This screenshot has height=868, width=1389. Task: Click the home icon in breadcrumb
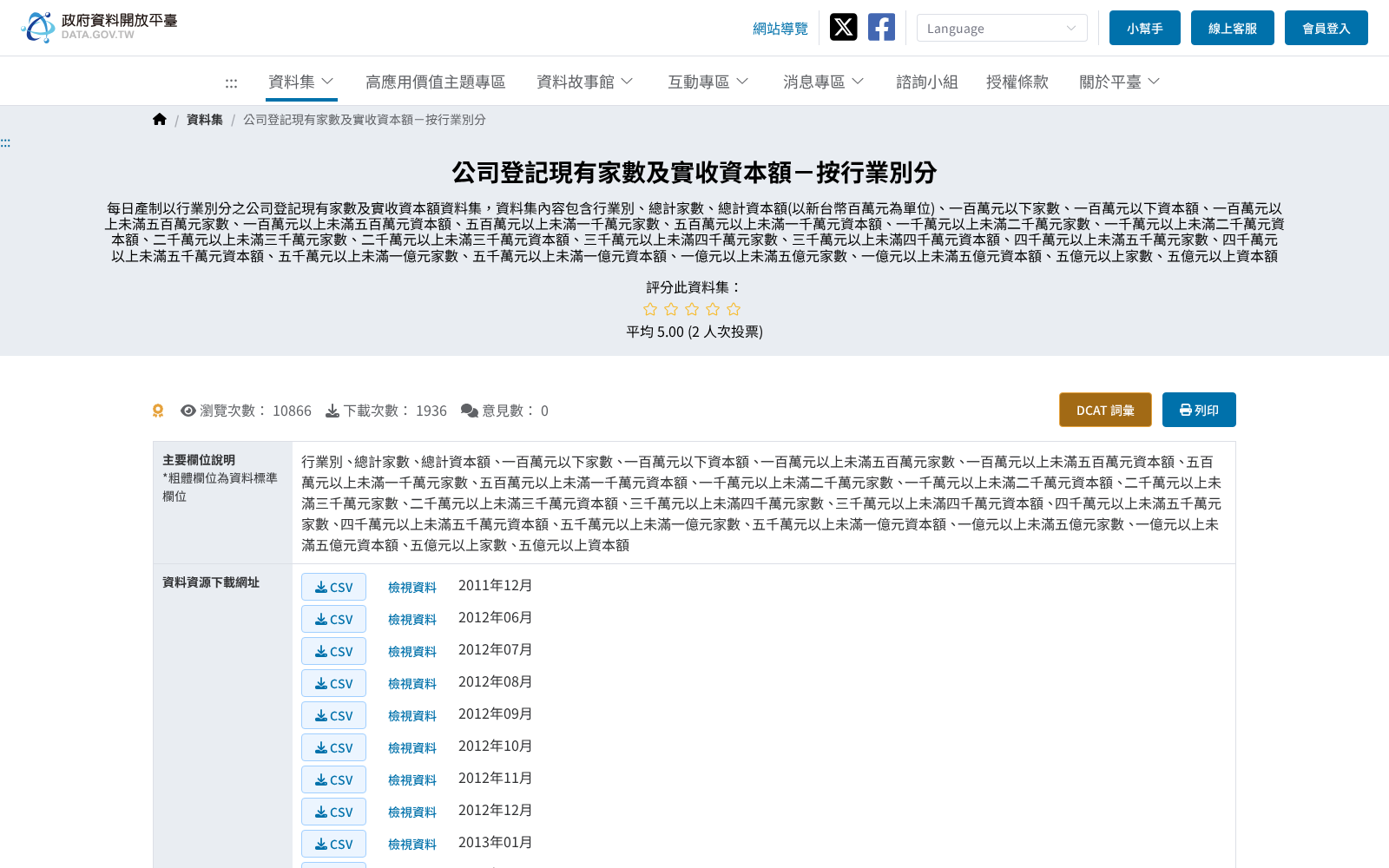pos(160,119)
